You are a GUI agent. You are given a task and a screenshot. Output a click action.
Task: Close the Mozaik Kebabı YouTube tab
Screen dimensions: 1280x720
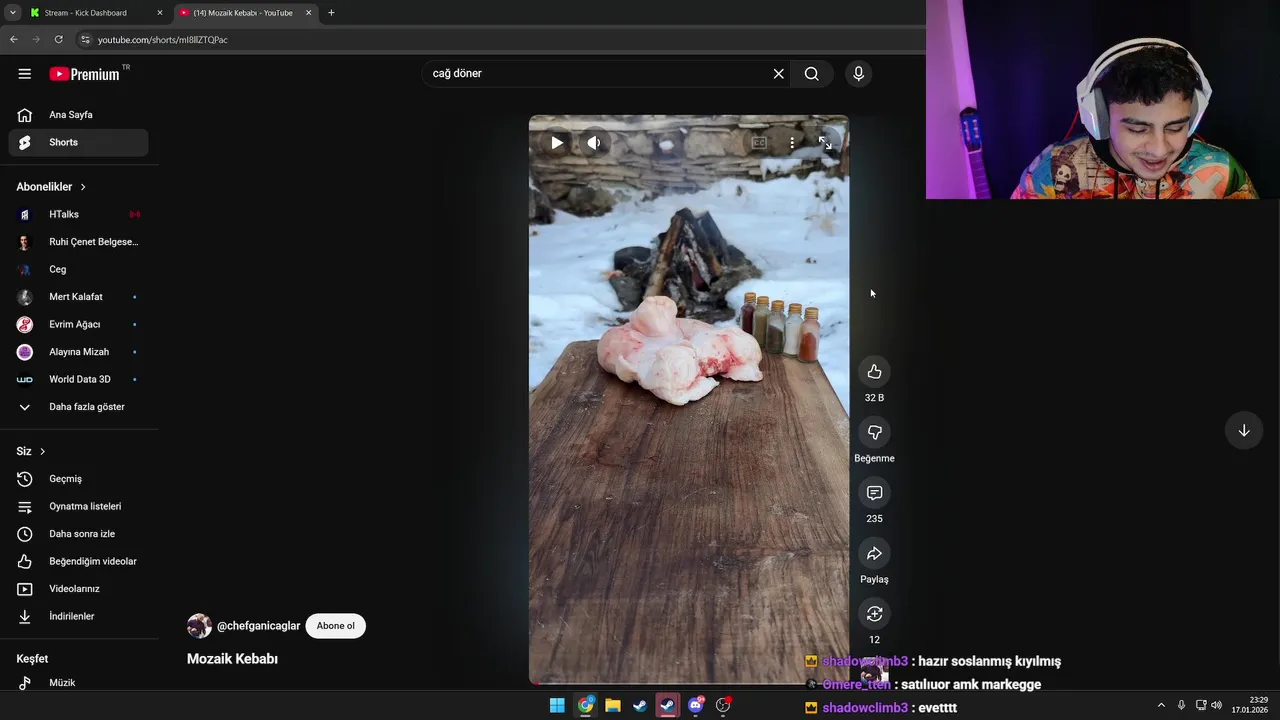[x=308, y=13]
